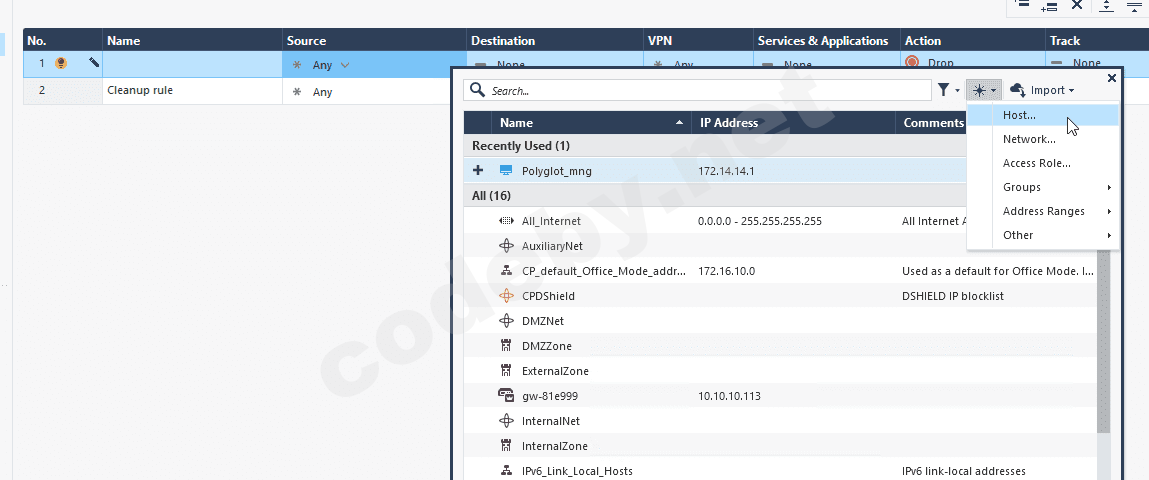The height and width of the screenshot is (480, 1149).
Task: Sort by the IP Address column header
Action: coord(794,122)
